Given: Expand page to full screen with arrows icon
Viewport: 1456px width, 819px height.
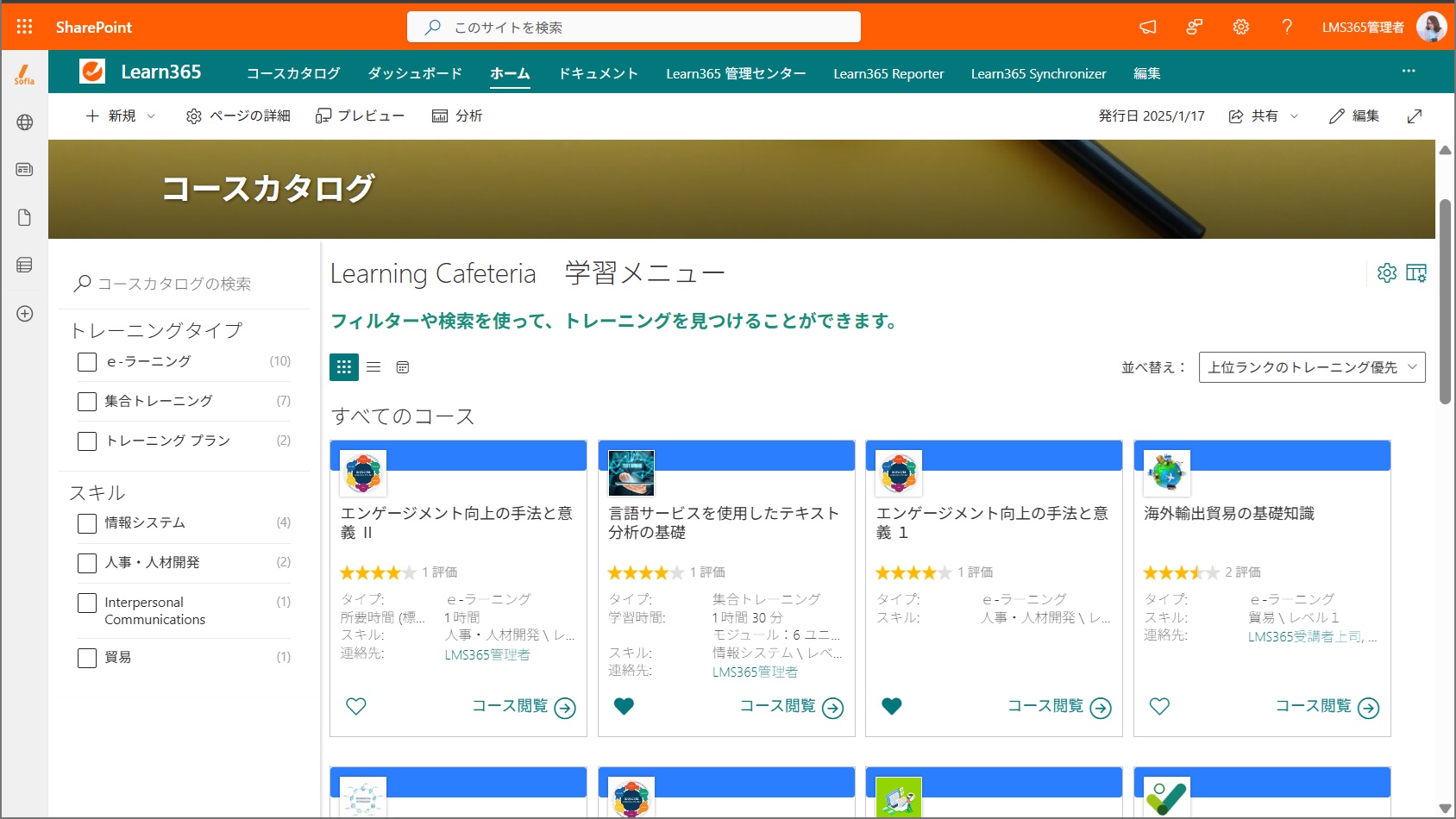Looking at the screenshot, I should [1415, 116].
